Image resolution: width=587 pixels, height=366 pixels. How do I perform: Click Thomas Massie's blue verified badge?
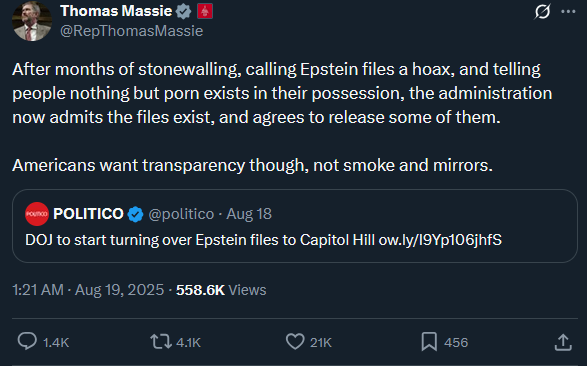pos(183,11)
